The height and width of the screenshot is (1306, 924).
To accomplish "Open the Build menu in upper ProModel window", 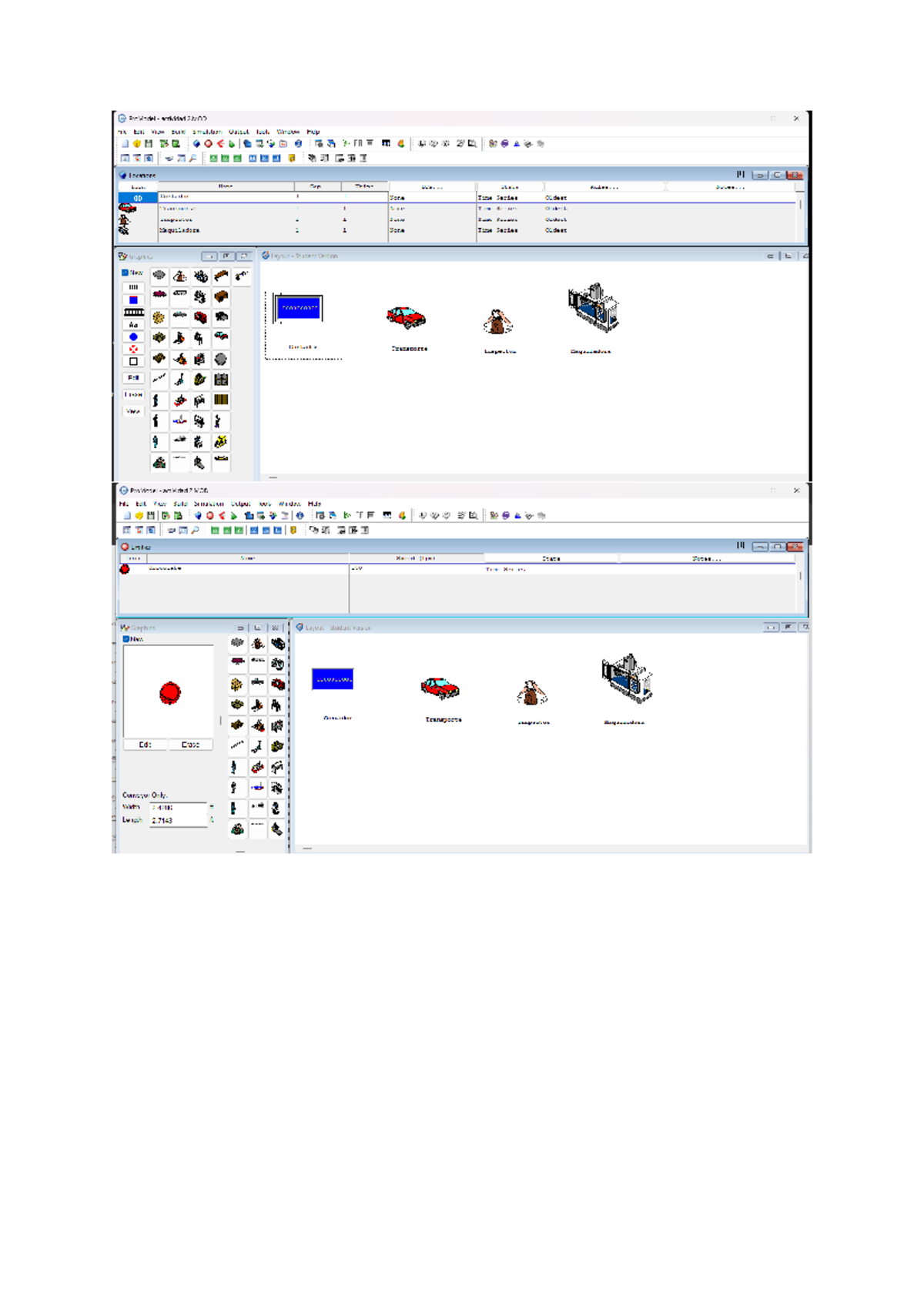I will pyautogui.click(x=179, y=132).
